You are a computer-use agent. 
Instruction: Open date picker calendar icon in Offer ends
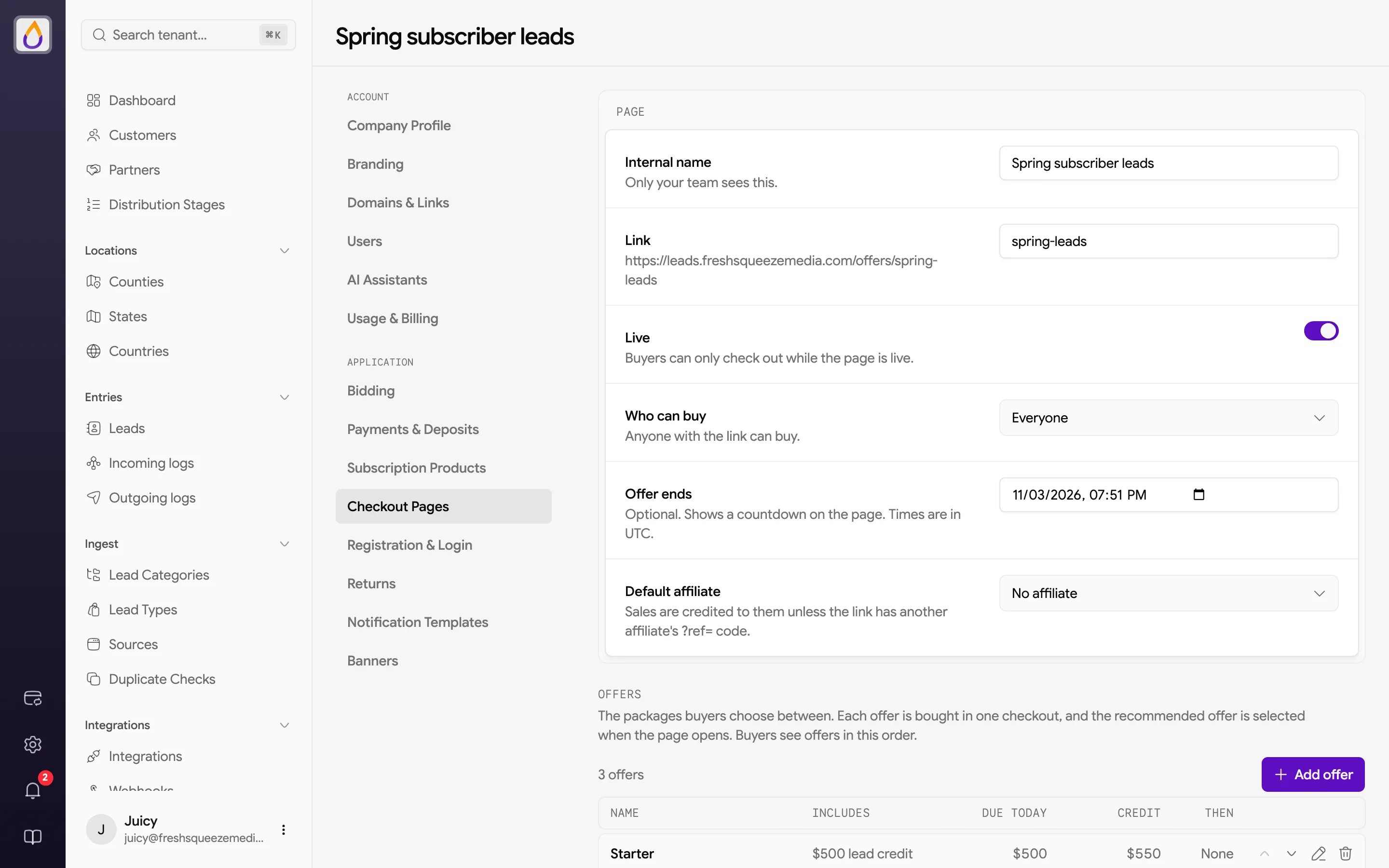(1198, 495)
